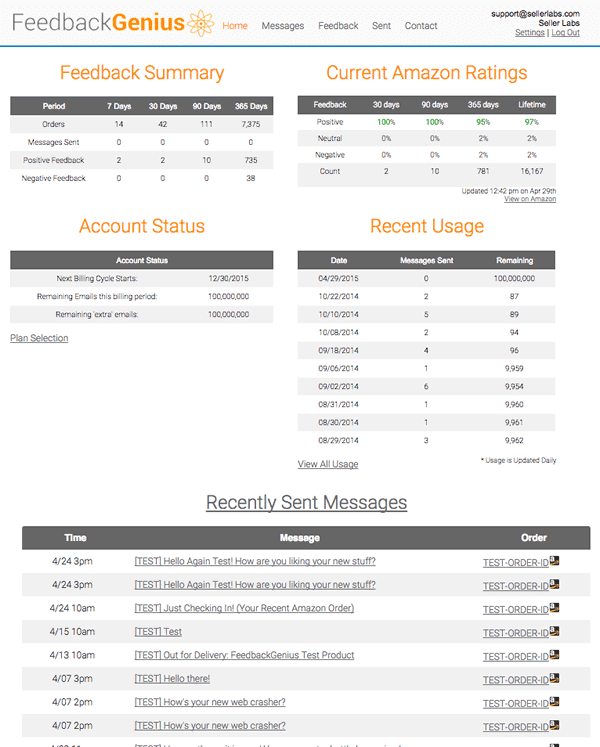The width and height of the screenshot is (600, 747).
Task: Select the 111 orders cell
Action: [x=206, y=124]
